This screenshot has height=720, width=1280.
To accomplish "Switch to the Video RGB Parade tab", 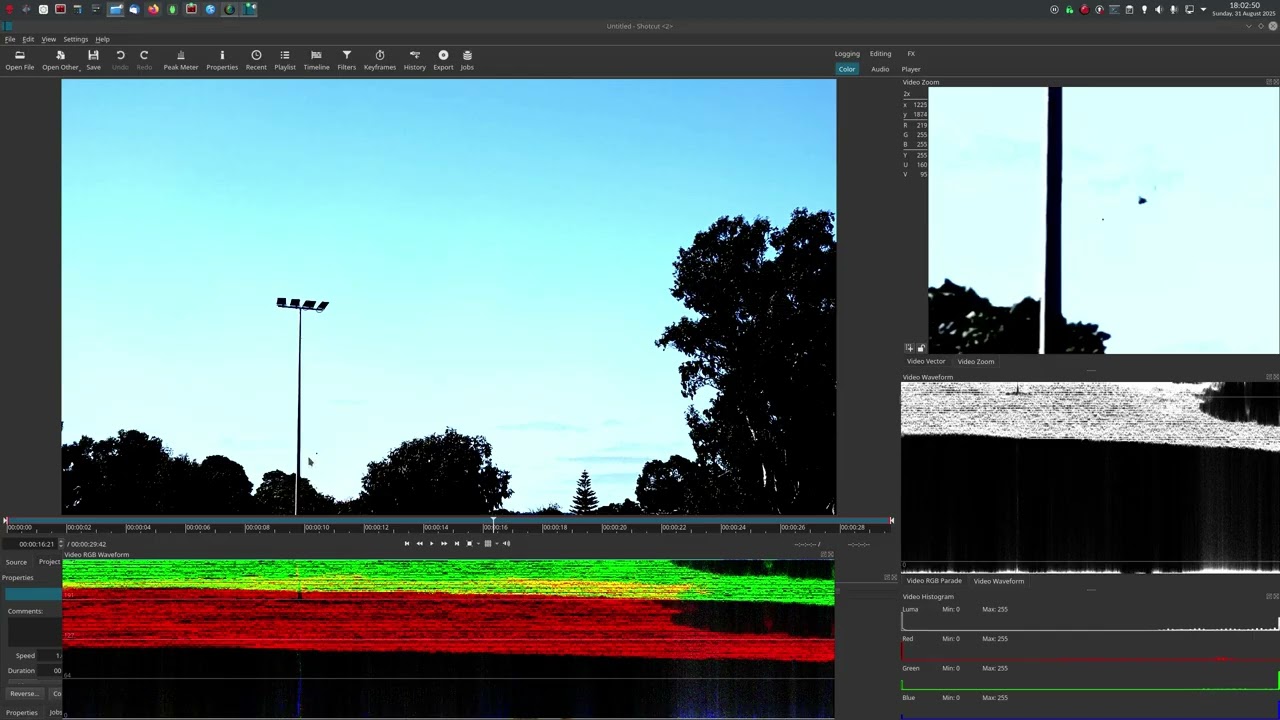I will click(x=933, y=581).
